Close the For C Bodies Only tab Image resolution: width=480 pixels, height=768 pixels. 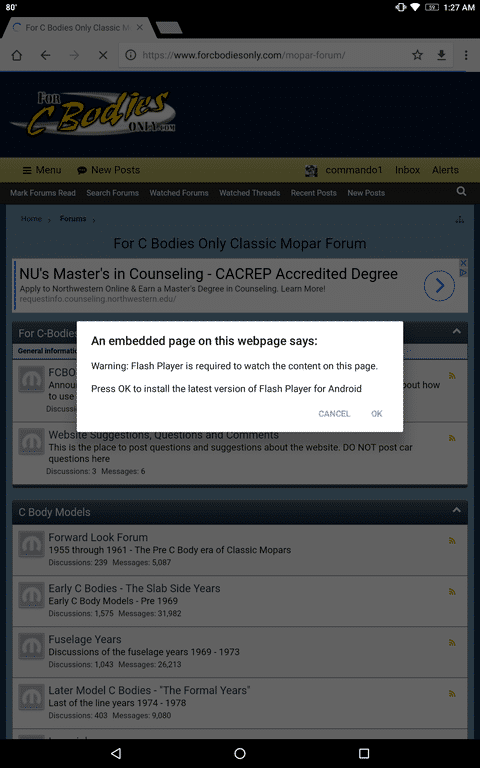click(140, 27)
